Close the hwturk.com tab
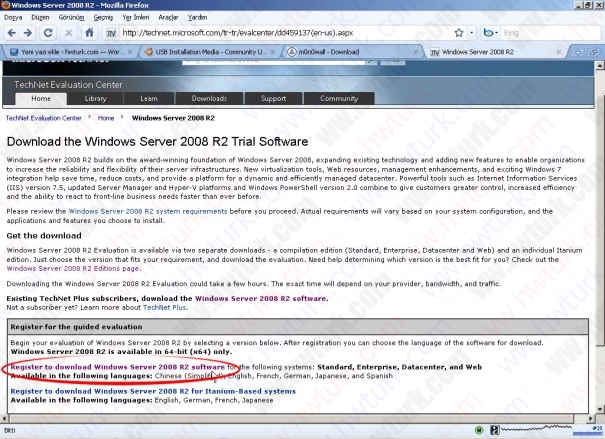Screen dimensions: 605x439 [x=130, y=52]
